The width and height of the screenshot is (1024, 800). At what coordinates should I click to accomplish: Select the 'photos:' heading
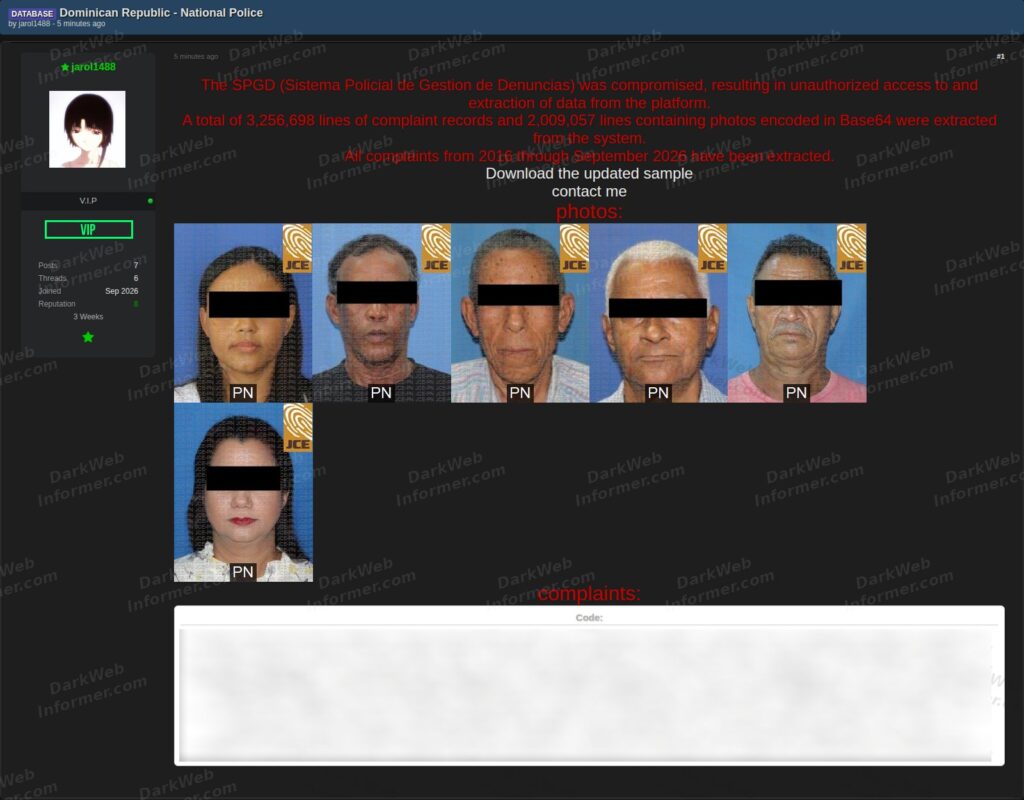coord(589,212)
